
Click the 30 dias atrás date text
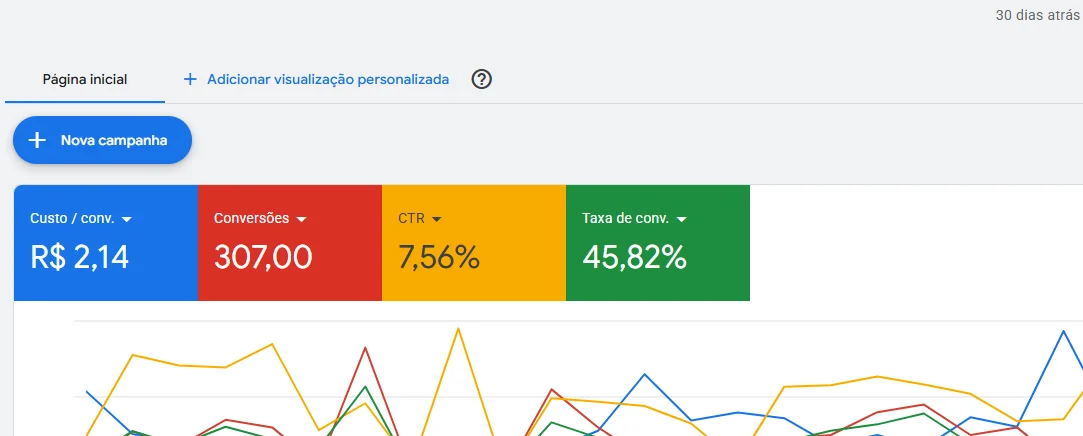coord(1037,15)
